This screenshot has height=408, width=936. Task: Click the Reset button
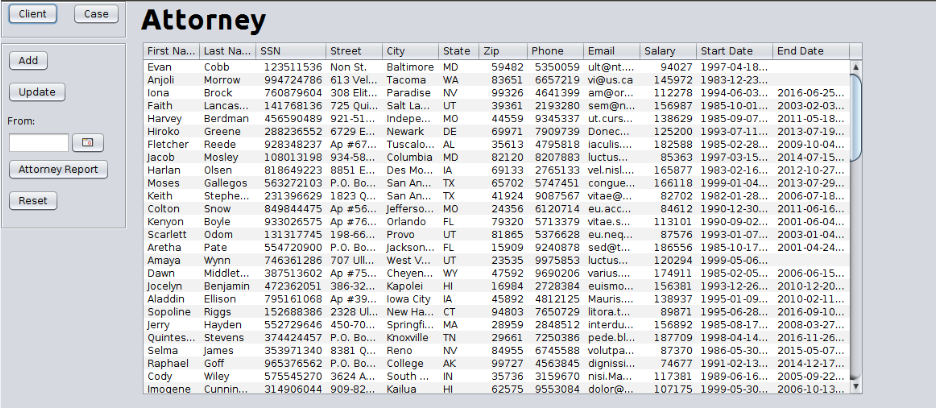[x=33, y=201]
